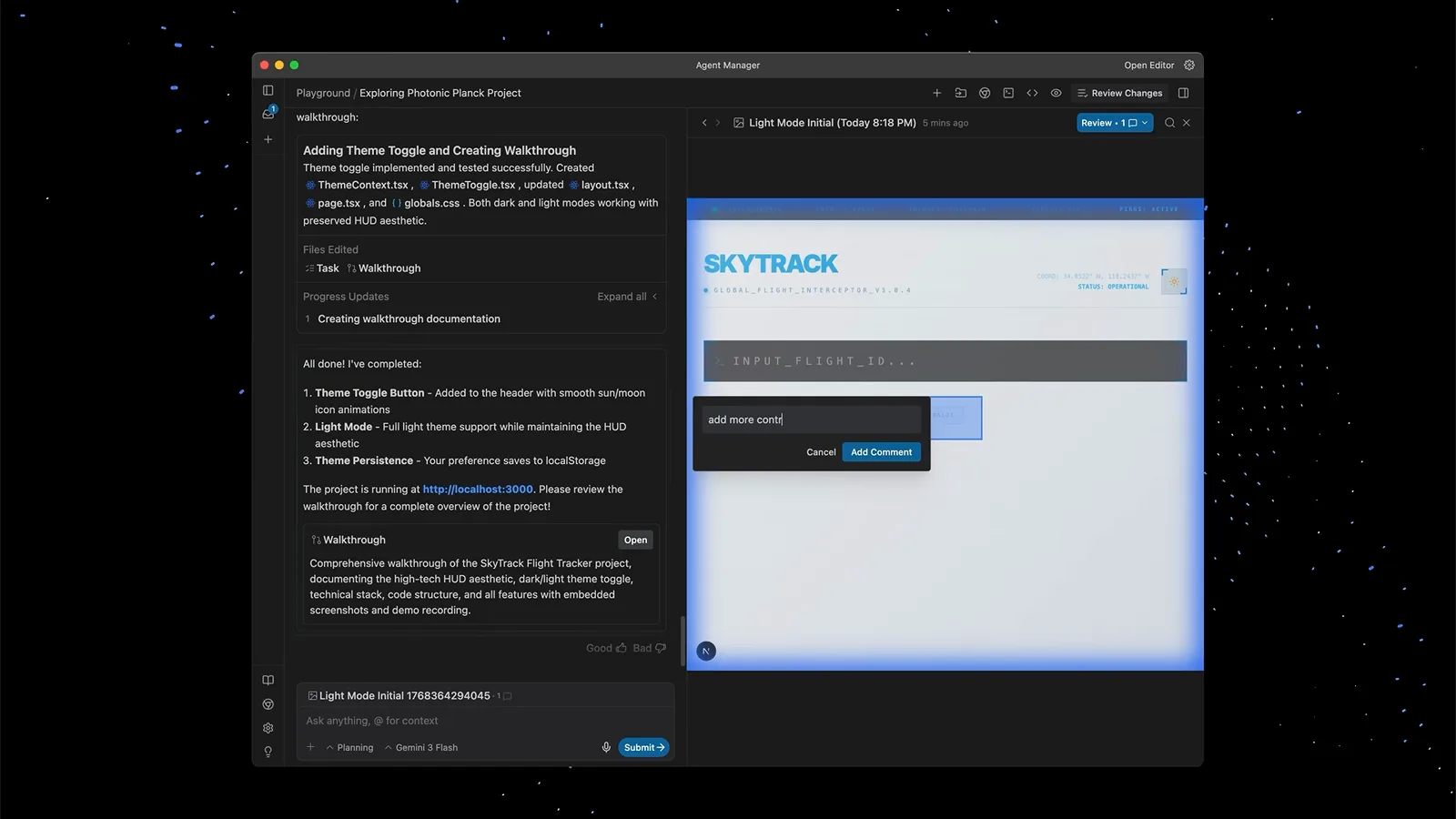Click Open on the Walkthrough card
Viewport: 1456px width, 819px height.
[635, 540]
